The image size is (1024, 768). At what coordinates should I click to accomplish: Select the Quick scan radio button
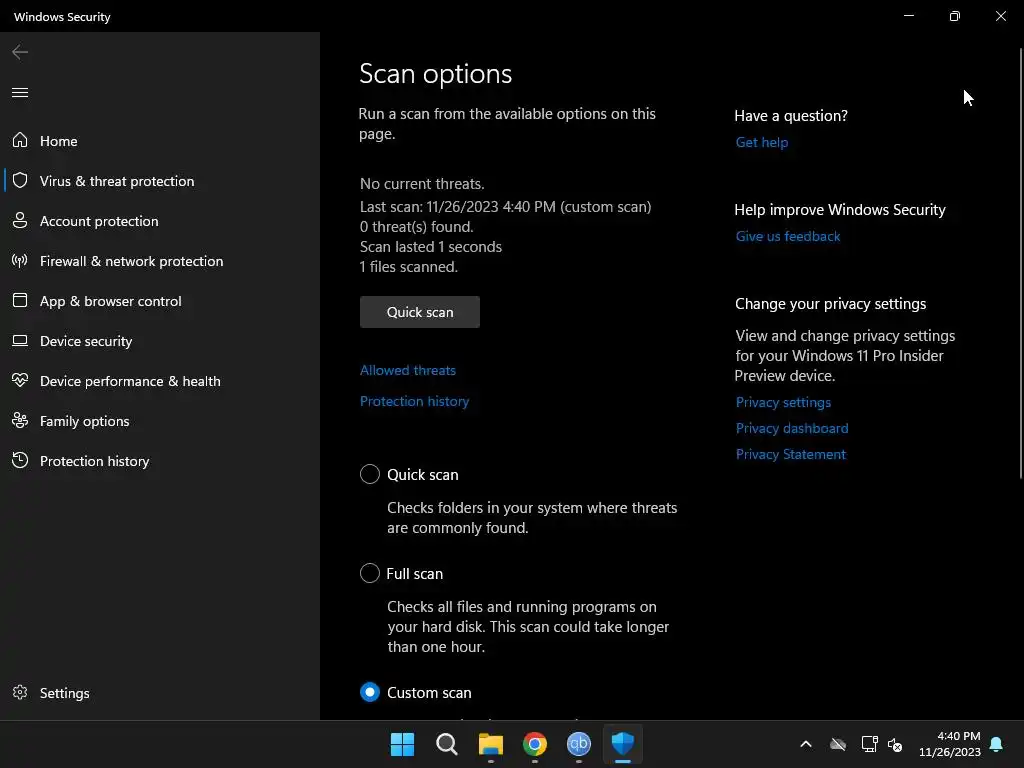[x=370, y=474]
